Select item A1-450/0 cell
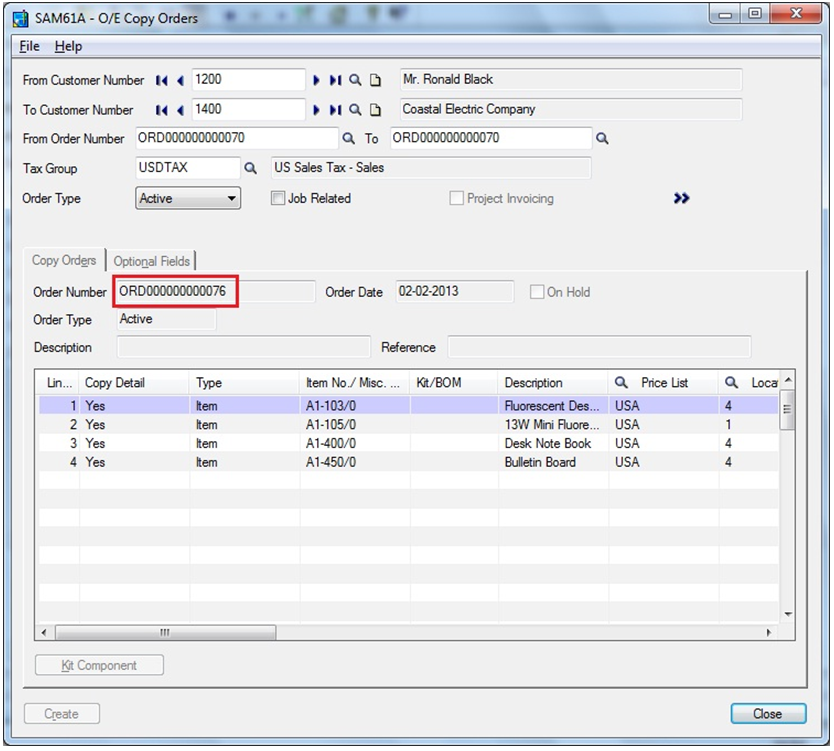 click(354, 462)
